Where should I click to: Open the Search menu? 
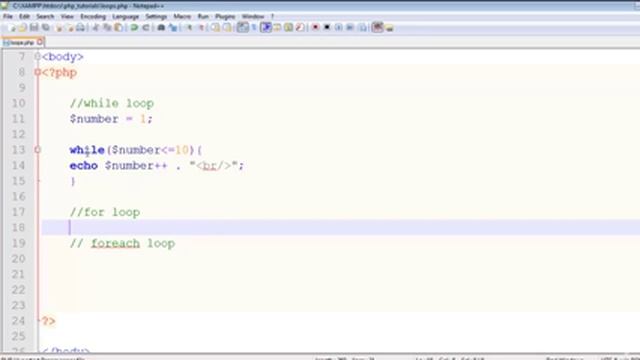tap(45, 17)
